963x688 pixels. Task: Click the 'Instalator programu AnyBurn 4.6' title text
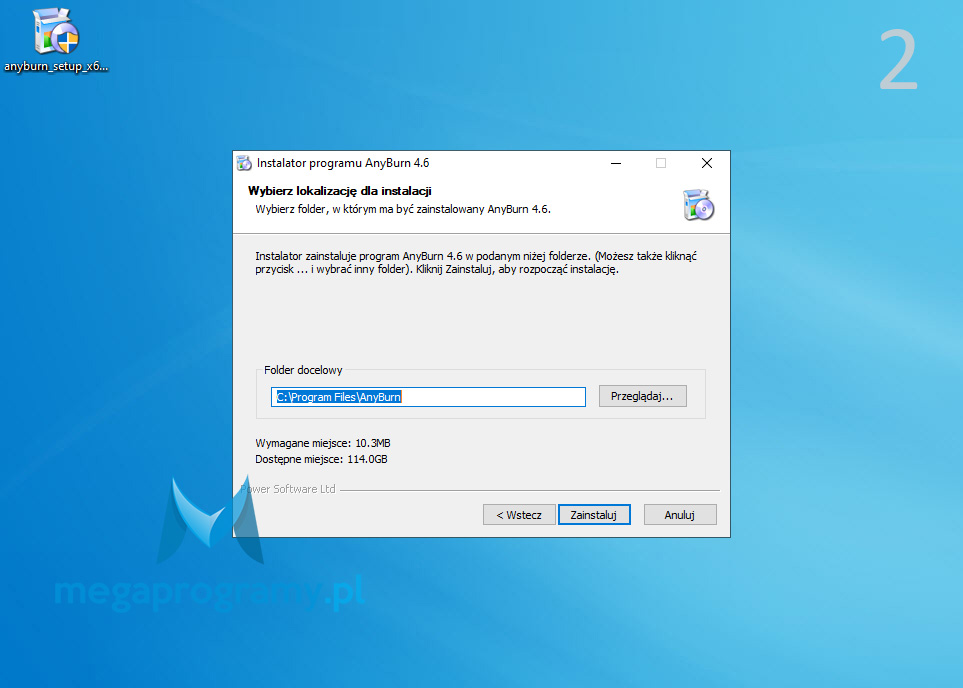[343, 163]
